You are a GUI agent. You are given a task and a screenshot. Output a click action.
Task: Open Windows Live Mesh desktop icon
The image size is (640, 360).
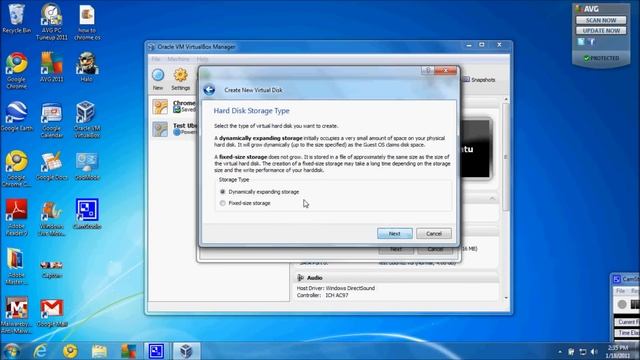(x=51, y=217)
